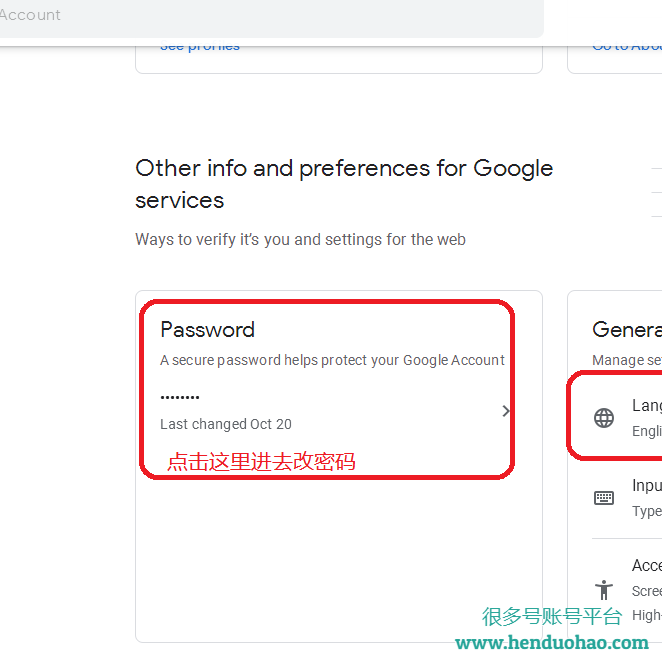Click the General preferences heading
662x662 pixels.
[627, 330]
